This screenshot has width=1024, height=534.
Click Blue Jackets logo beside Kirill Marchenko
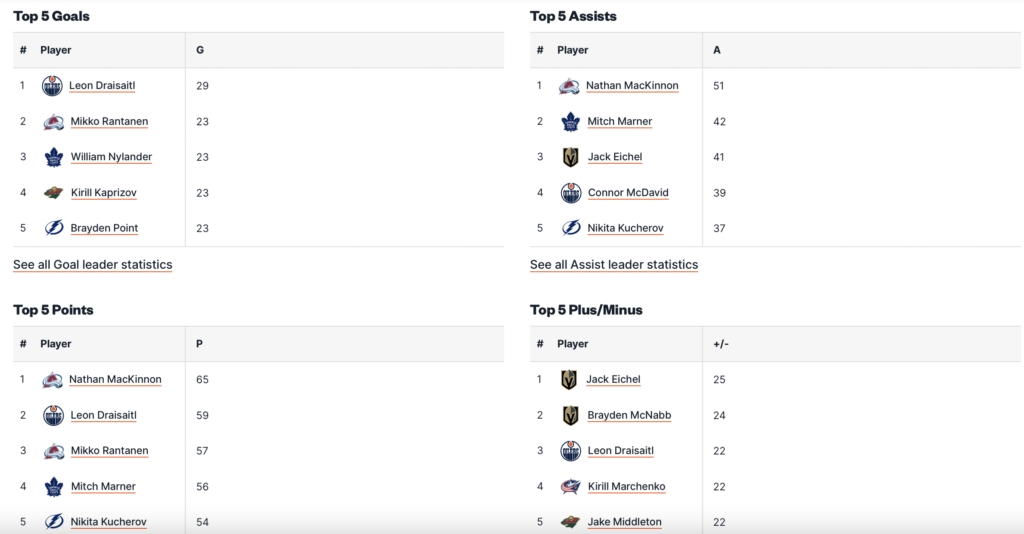570,487
